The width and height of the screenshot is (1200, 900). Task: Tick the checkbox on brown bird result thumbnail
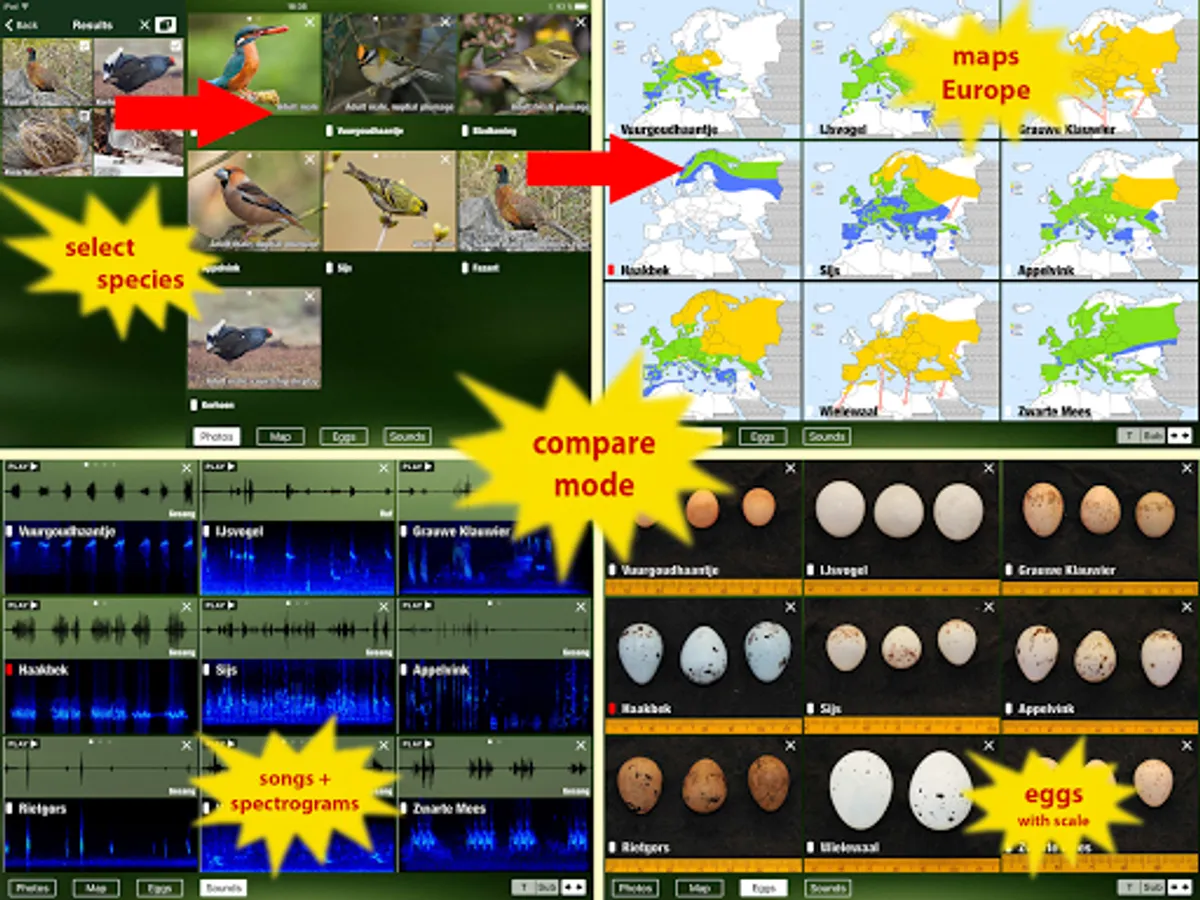(86, 115)
